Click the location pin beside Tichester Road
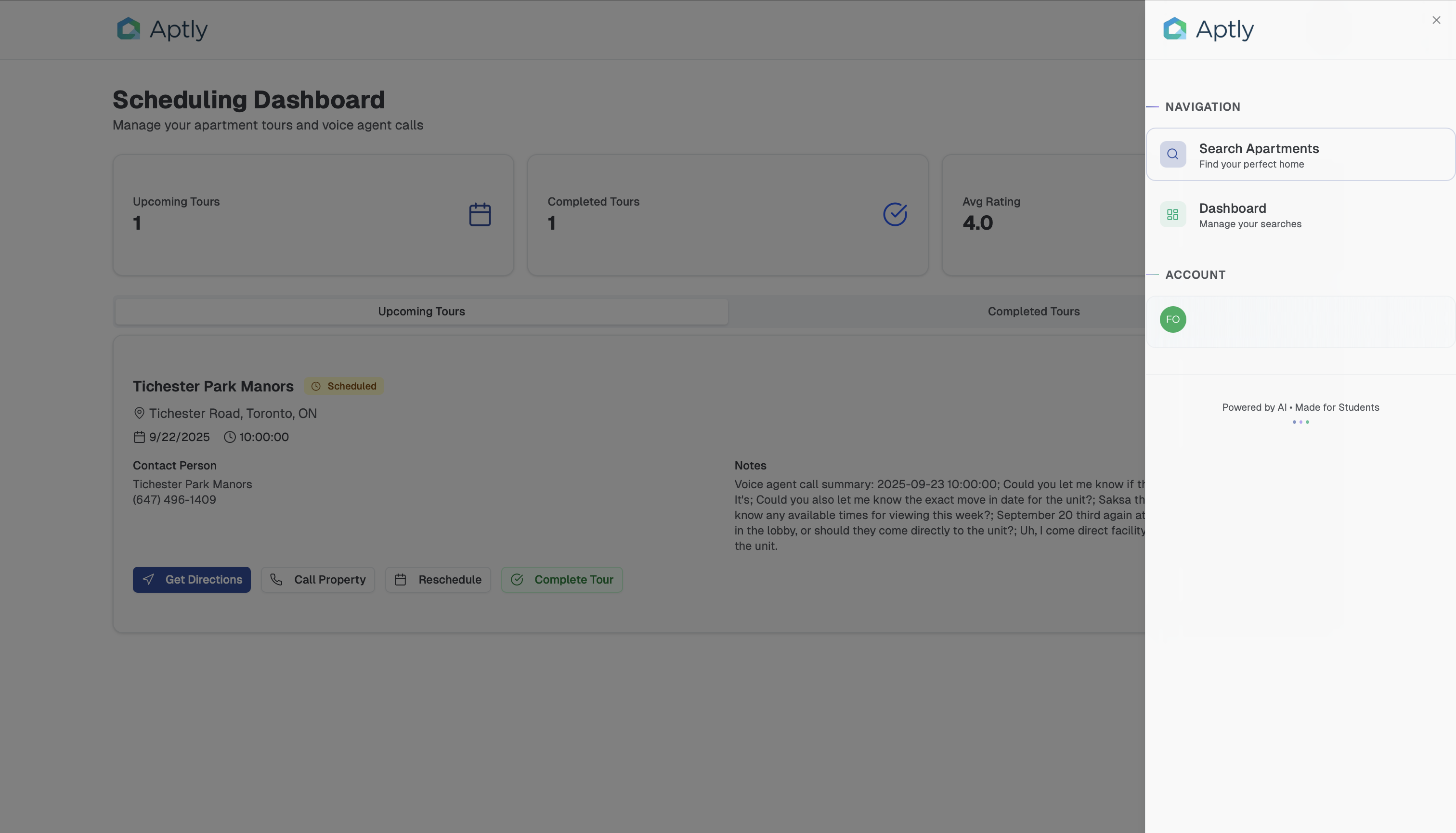Screen dimensions: 1456x833 tap(139, 413)
